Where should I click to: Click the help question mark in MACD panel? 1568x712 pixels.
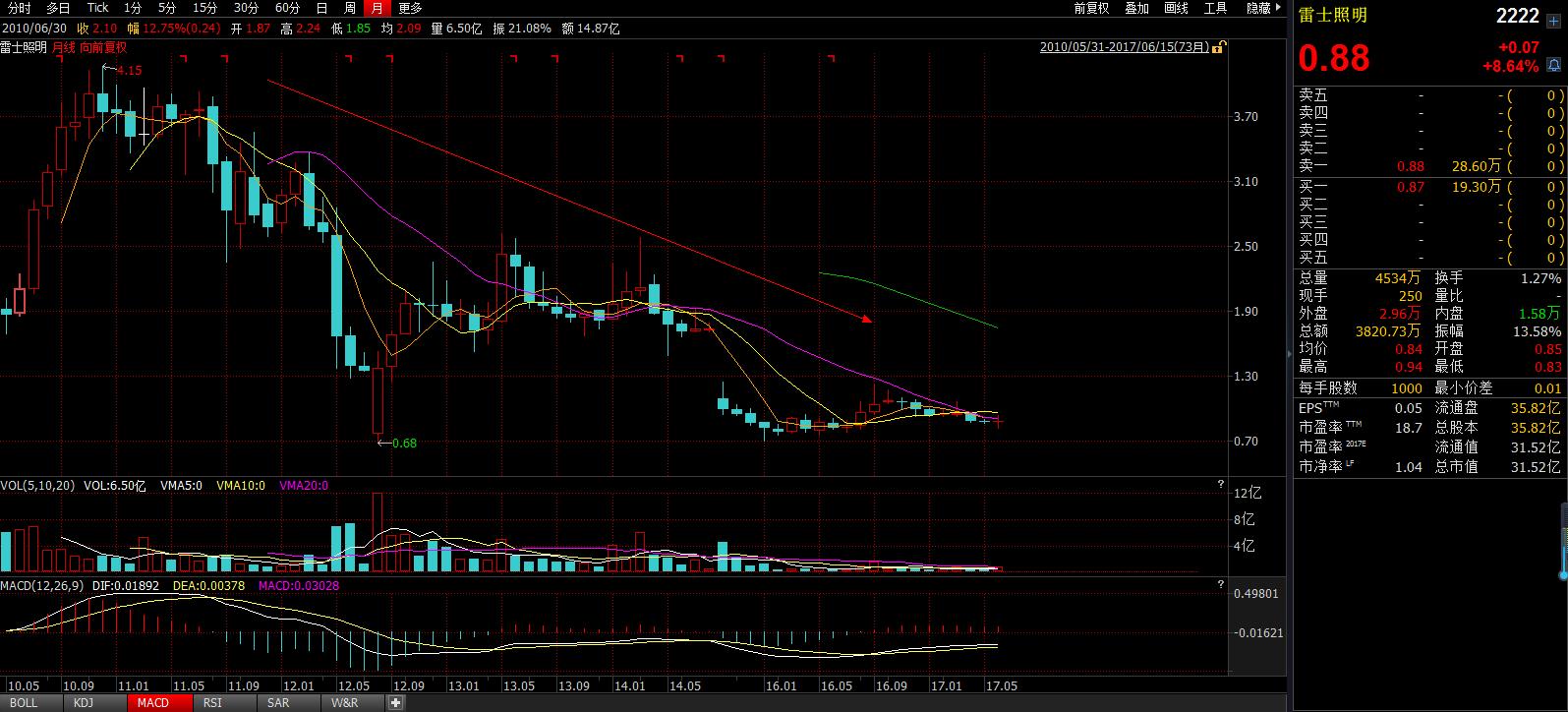1221,586
